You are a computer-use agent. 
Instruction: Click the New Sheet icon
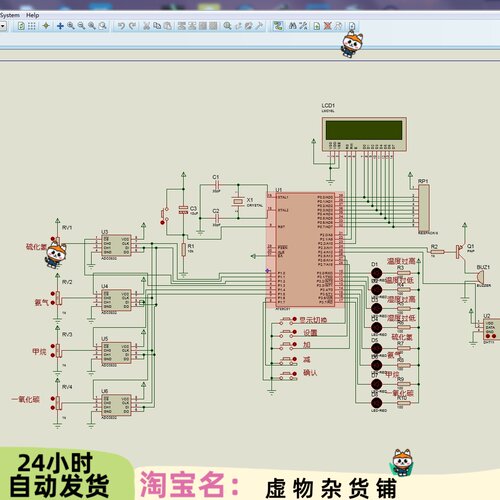click(317, 26)
